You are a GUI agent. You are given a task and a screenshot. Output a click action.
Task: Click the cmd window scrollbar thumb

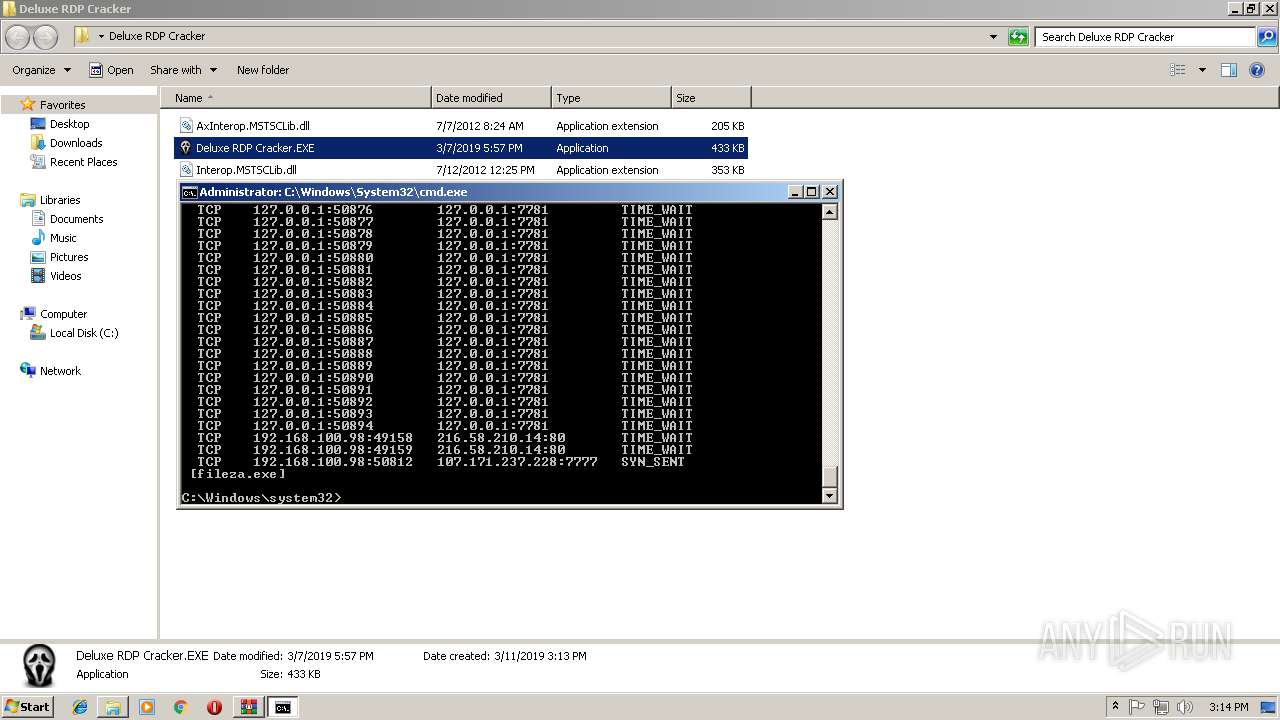(x=829, y=476)
